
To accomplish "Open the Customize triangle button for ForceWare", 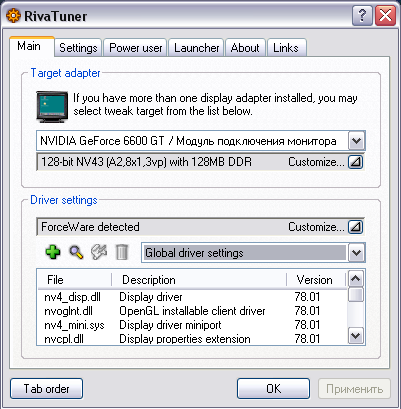I will pos(356,227).
